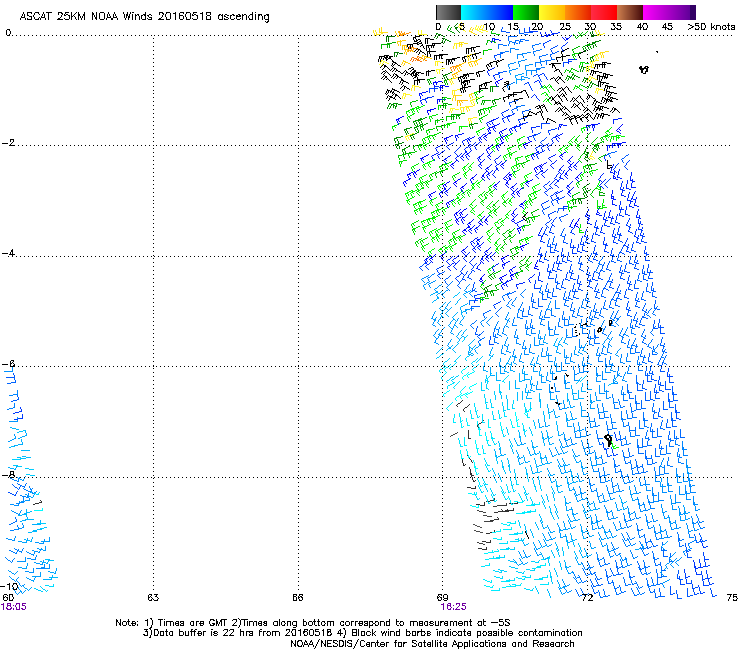Click the '40' legend scale label
740x650 pixels.
pos(642,27)
